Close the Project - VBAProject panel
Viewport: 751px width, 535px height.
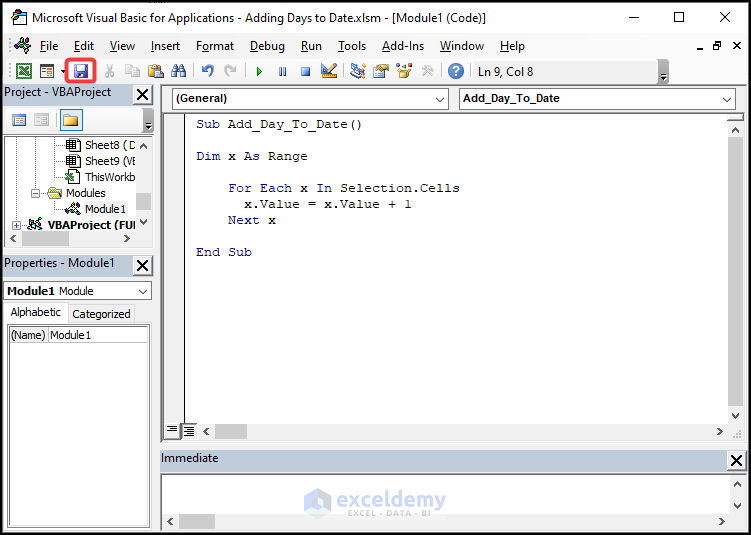[142, 95]
